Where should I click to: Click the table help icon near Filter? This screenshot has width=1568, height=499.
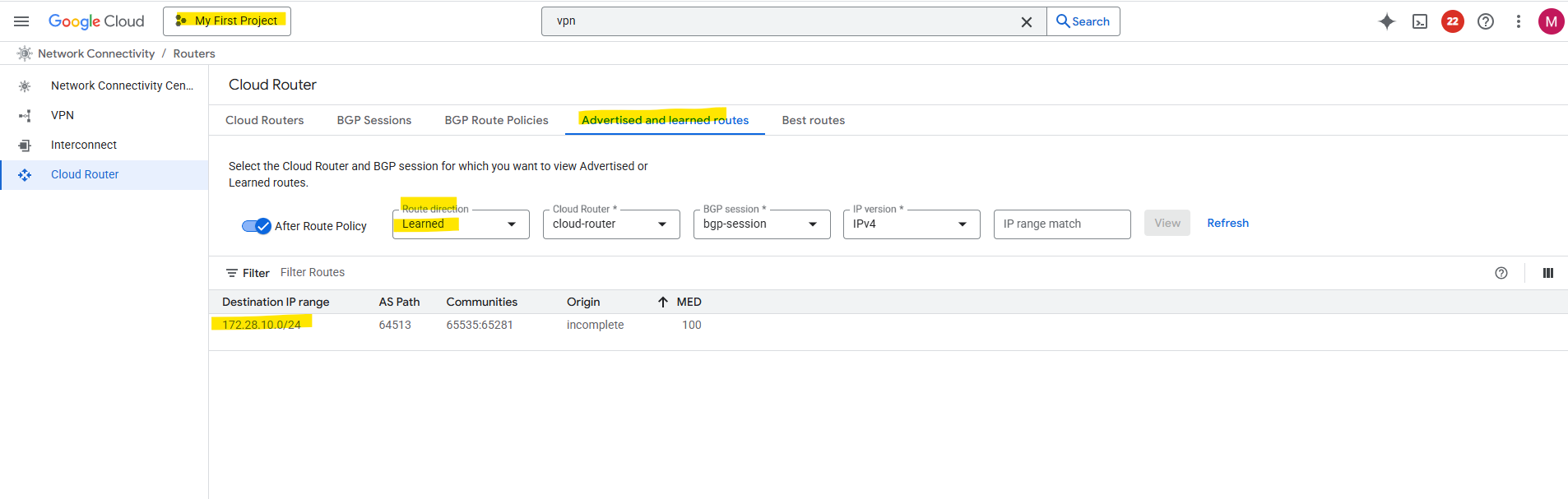1501,273
